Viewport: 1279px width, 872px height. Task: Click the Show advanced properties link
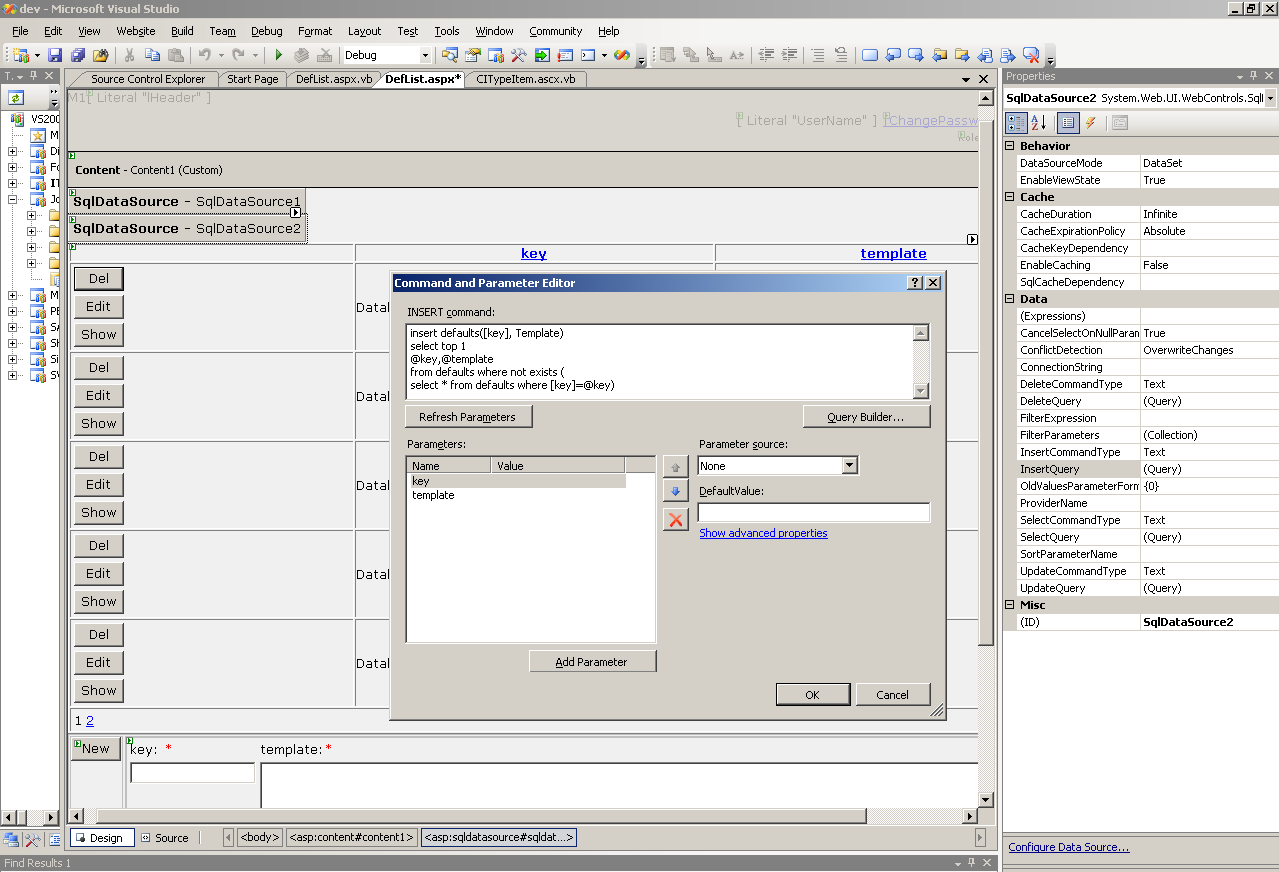click(x=763, y=533)
